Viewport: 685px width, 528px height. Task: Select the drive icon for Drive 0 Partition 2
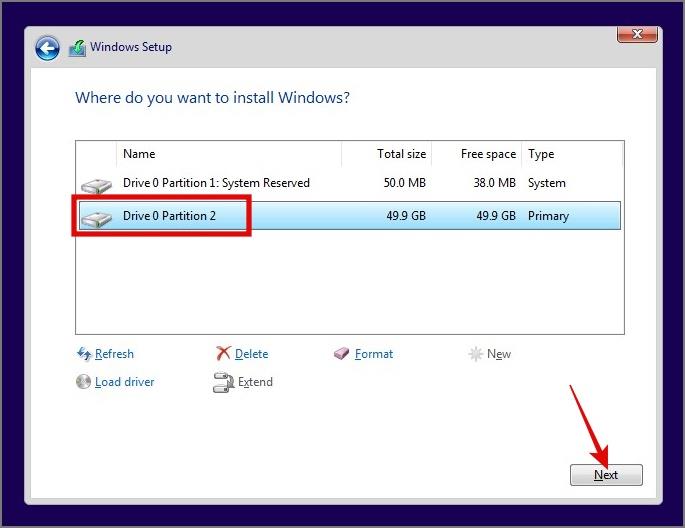coord(97,219)
